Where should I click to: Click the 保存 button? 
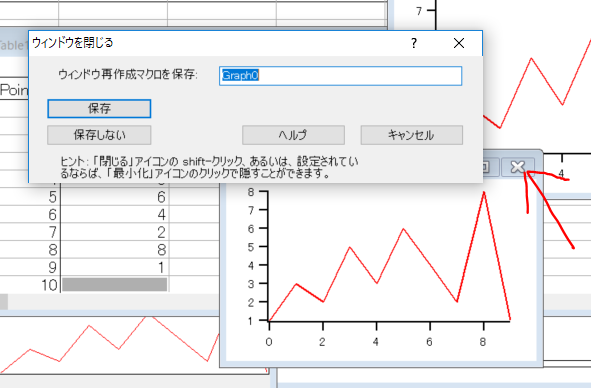coord(99,109)
